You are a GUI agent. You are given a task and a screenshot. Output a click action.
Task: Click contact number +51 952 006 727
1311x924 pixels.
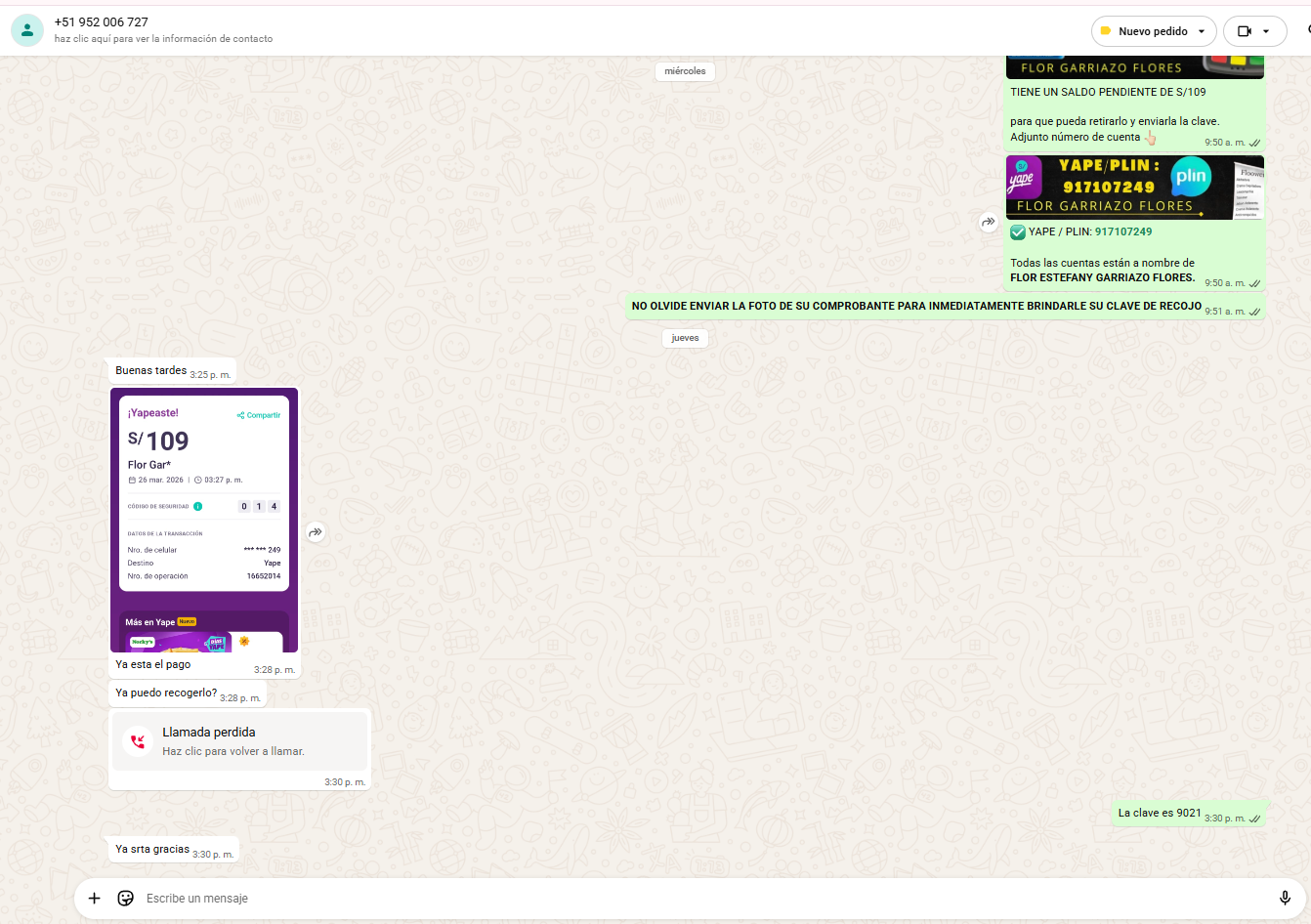pyautogui.click(x=102, y=21)
